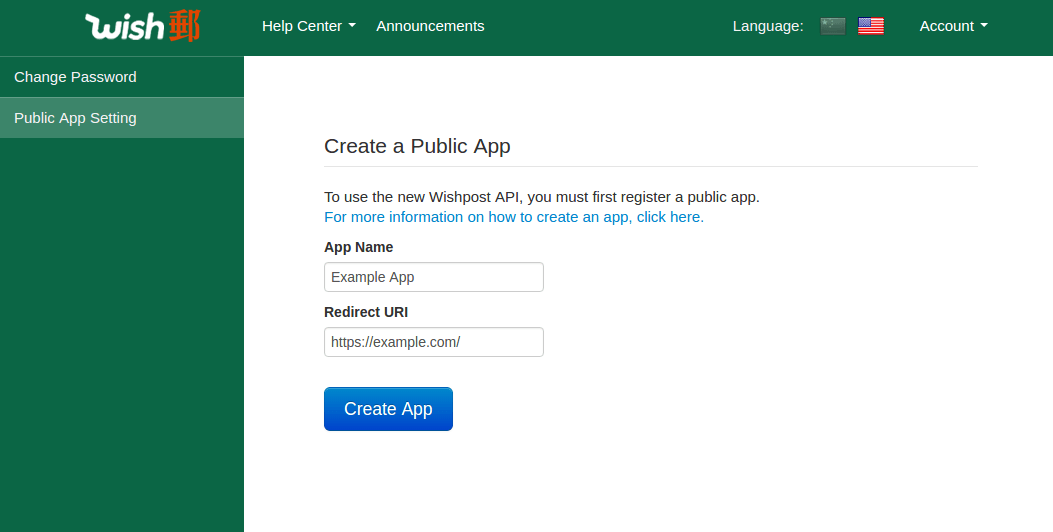Click the Create App button
This screenshot has height=532, width=1053.
[388, 409]
